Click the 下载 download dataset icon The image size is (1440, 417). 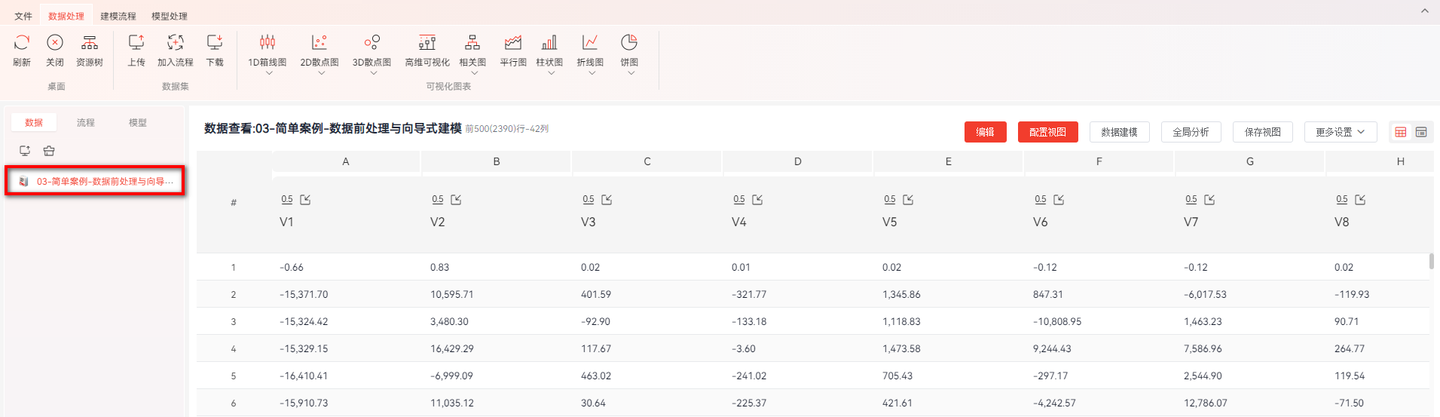pos(214,42)
